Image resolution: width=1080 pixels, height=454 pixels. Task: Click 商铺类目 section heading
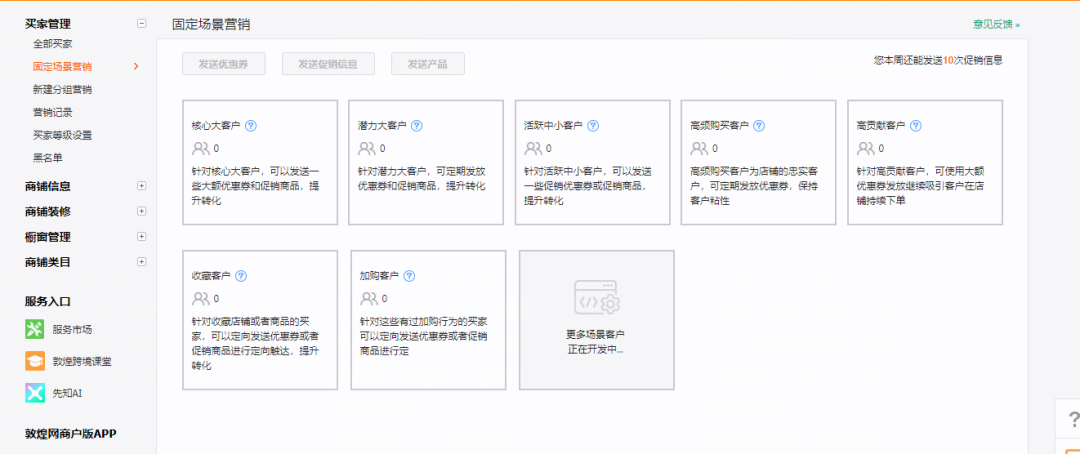click(48, 262)
